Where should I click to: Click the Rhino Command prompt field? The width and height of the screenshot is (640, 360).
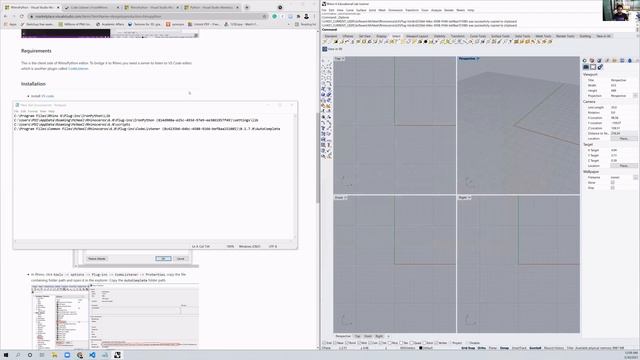click(478, 29)
